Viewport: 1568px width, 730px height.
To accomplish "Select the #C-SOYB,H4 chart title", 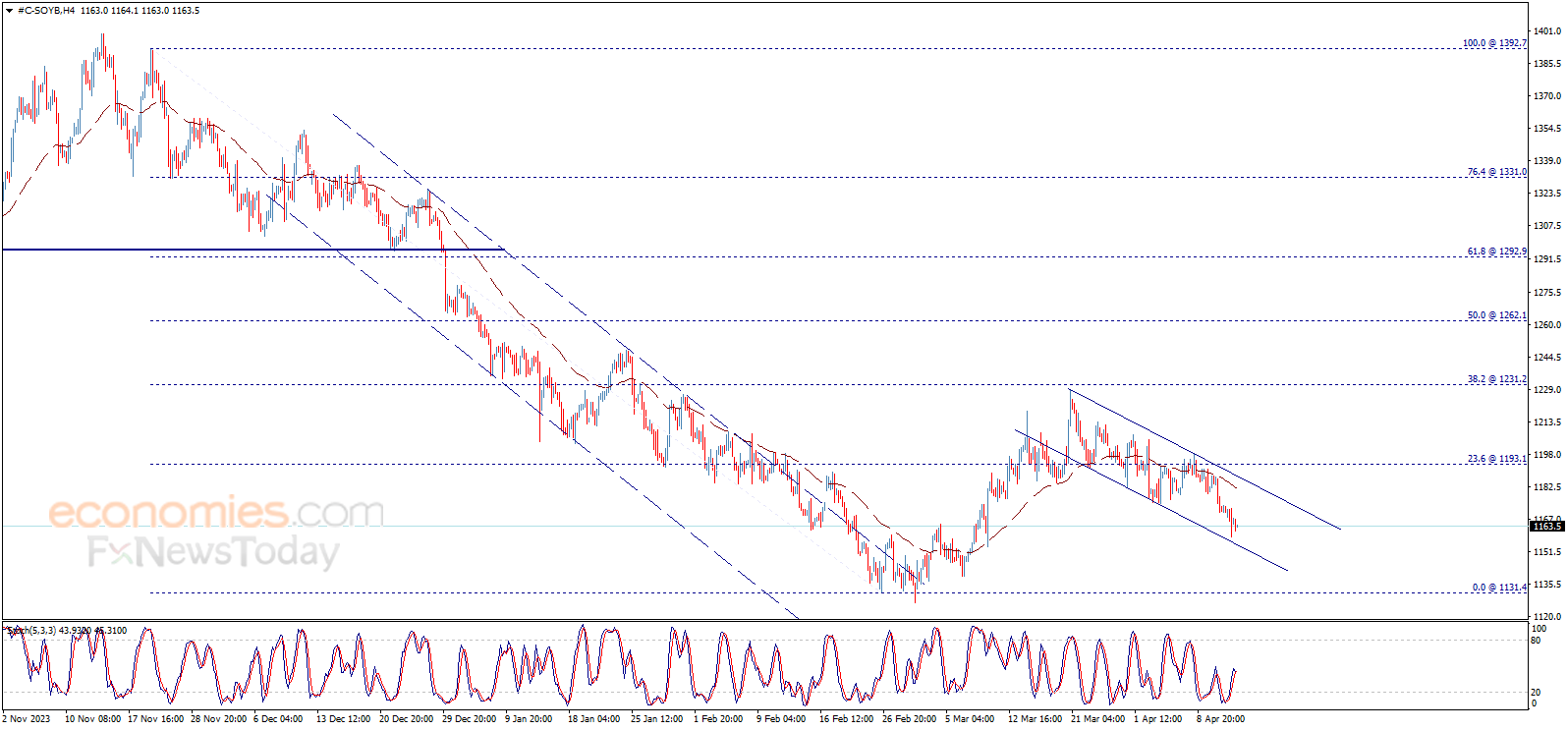I will pyautogui.click(x=46, y=10).
